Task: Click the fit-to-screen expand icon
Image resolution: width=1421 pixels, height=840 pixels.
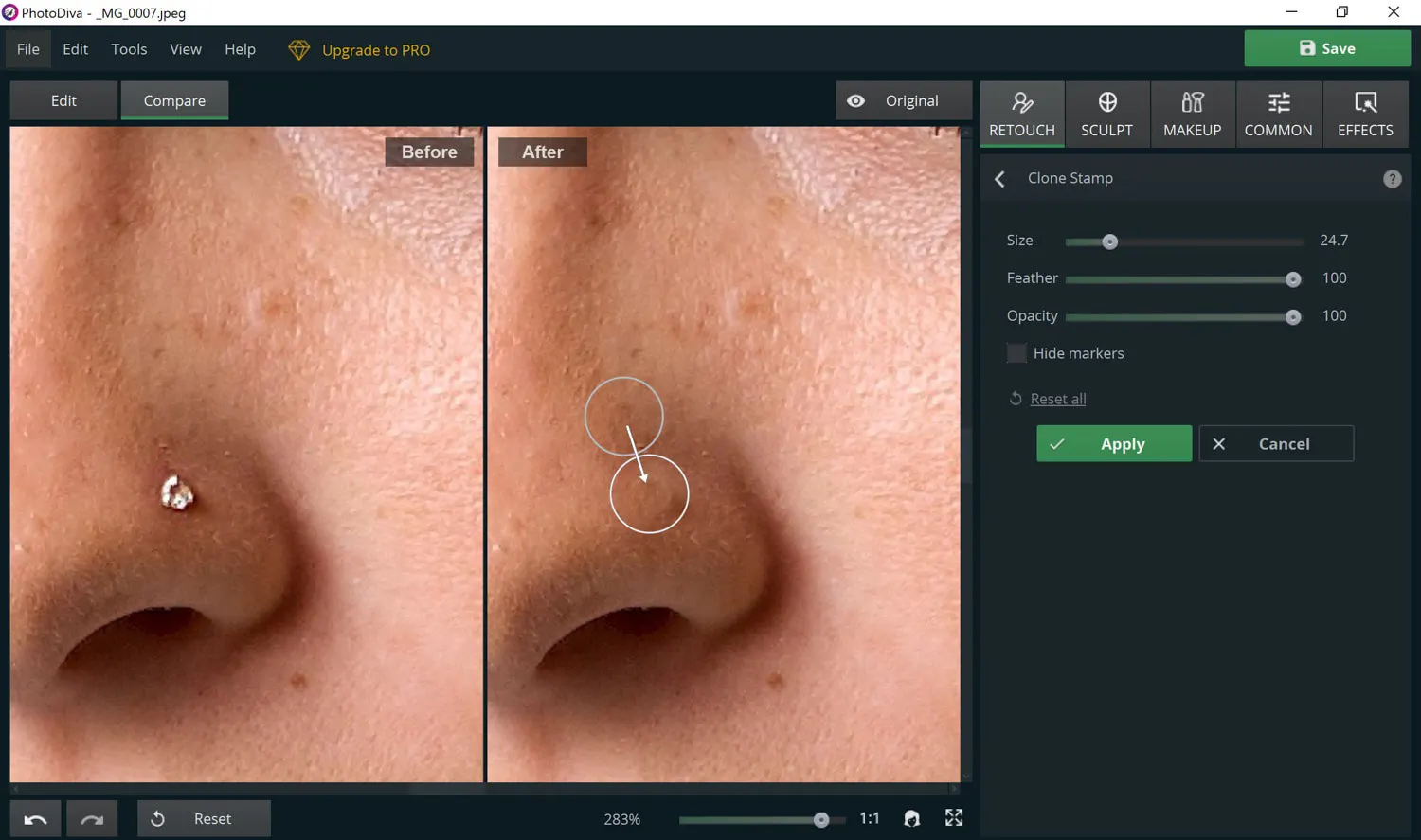Action: coord(954,818)
